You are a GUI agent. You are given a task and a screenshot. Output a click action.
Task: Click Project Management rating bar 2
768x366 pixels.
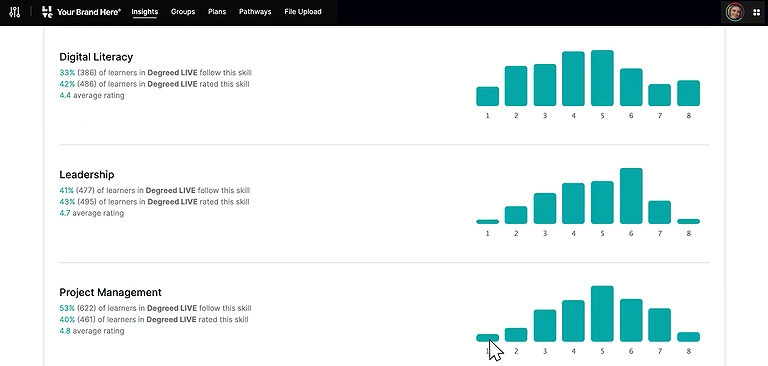click(x=516, y=335)
